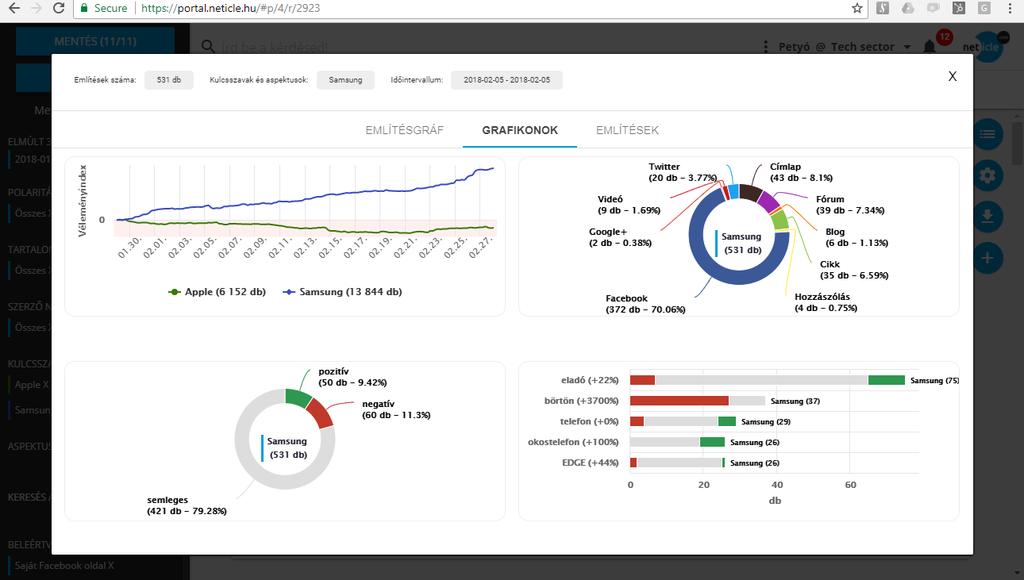
Task: Click the 531 db mentions chip
Action: pos(168,80)
